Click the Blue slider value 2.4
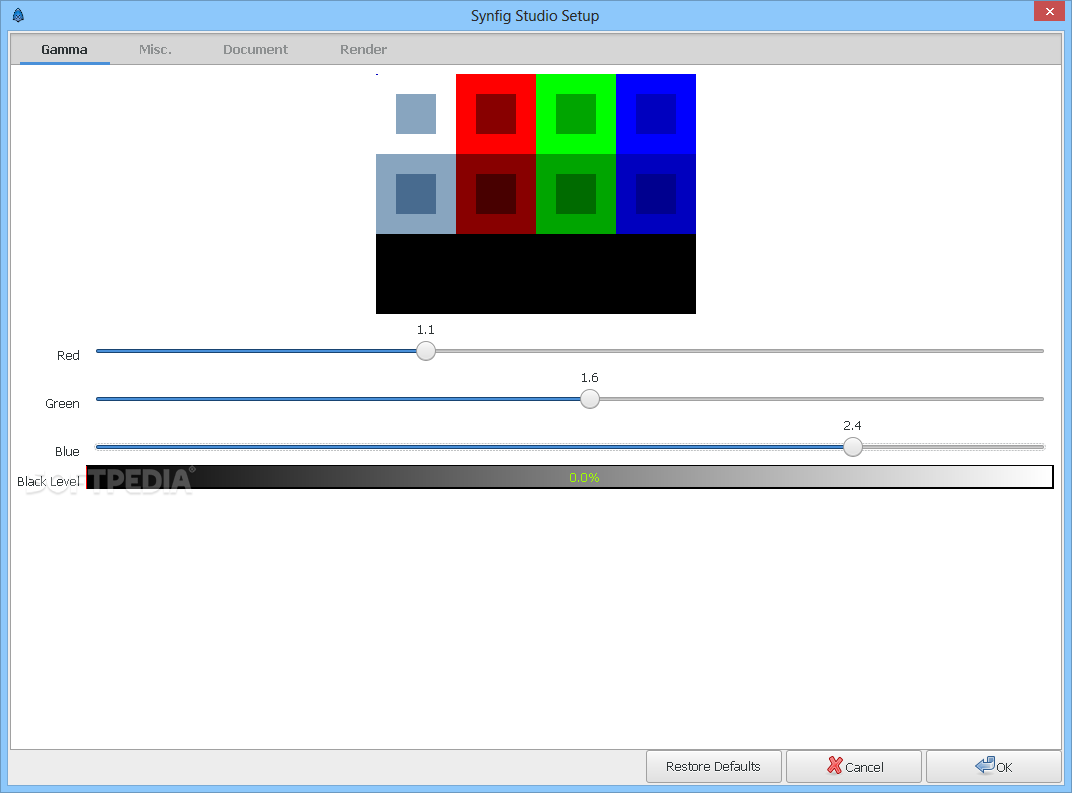Image resolution: width=1072 pixels, height=793 pixels. point(852,425)
